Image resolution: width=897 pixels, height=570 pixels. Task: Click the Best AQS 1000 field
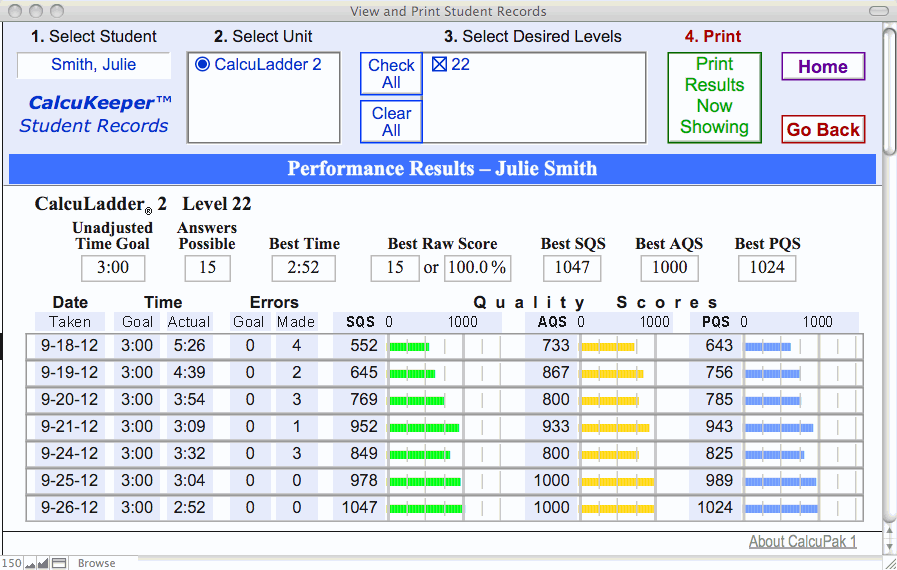[x=669, y=268]
